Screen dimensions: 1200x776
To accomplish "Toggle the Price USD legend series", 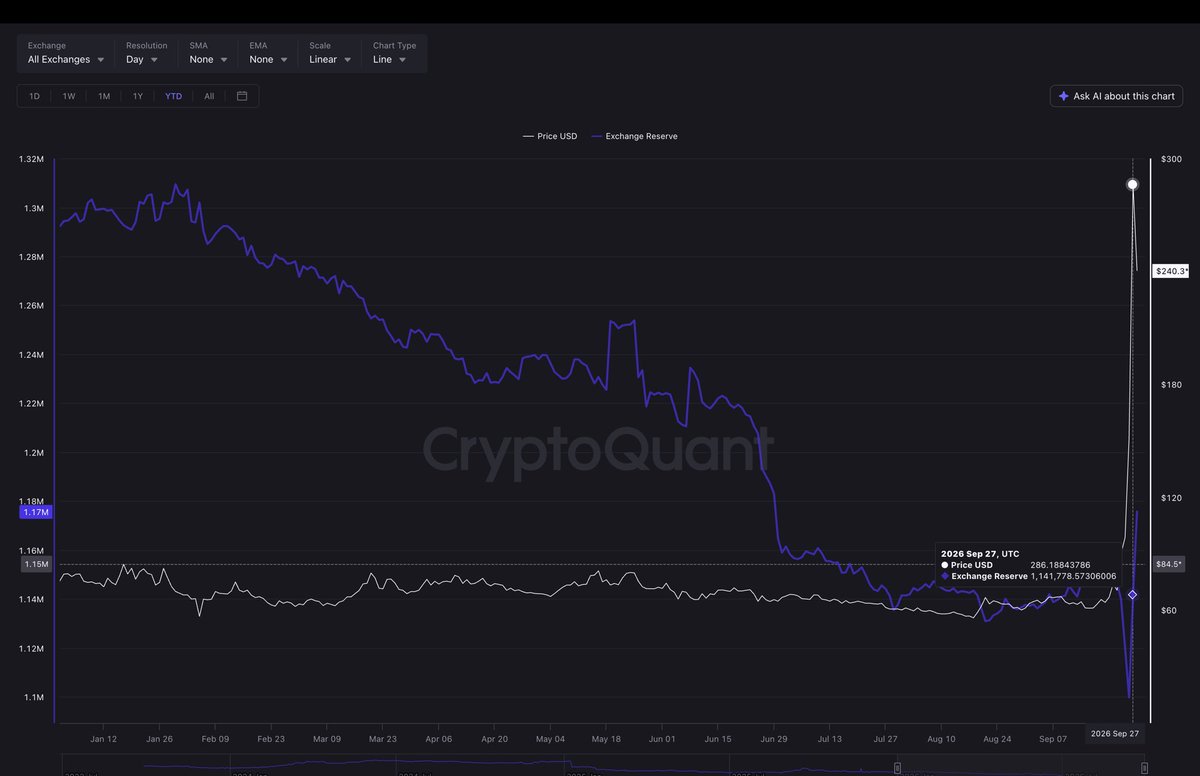I will (x=550, y=136).
